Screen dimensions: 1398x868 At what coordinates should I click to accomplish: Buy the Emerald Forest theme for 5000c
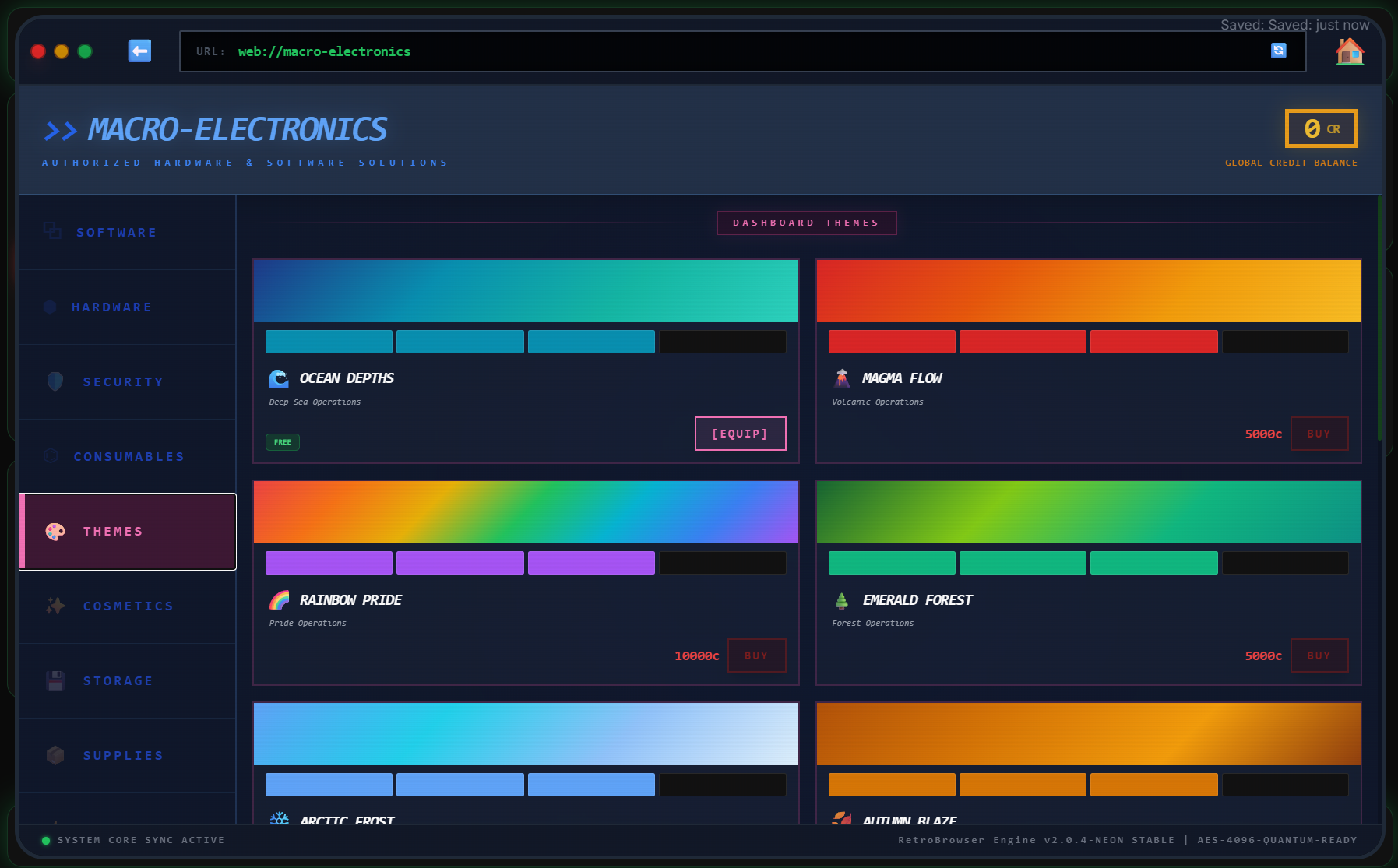coord(1319,655)
